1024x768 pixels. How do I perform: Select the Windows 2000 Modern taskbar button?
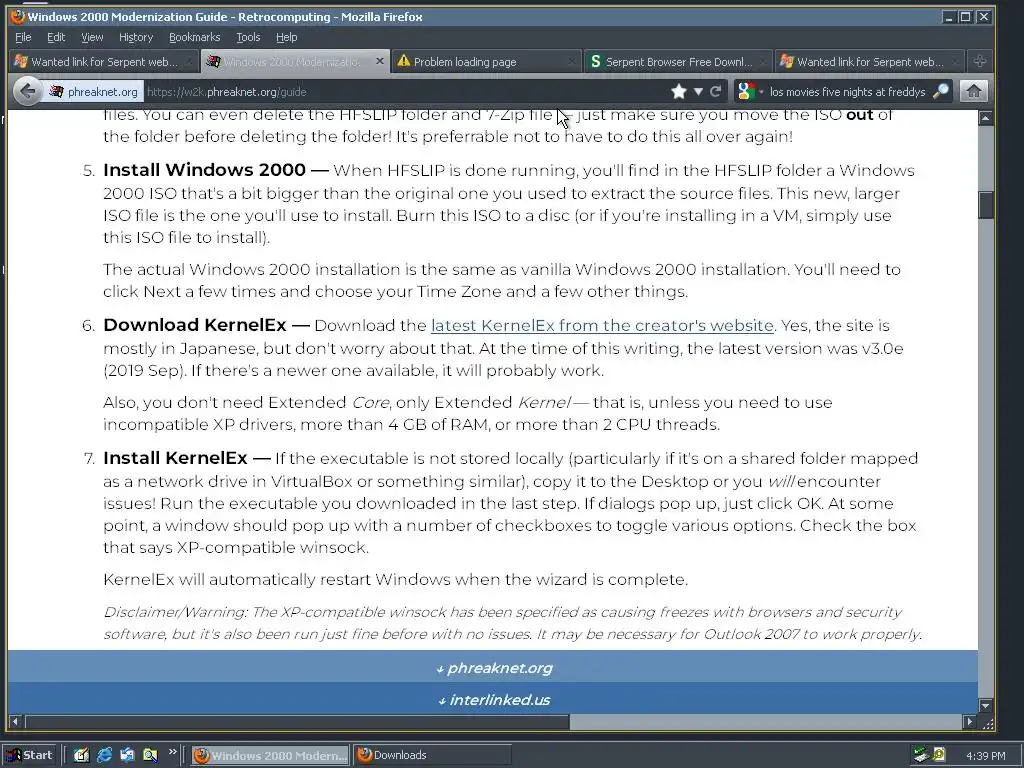tap(270, 756)
